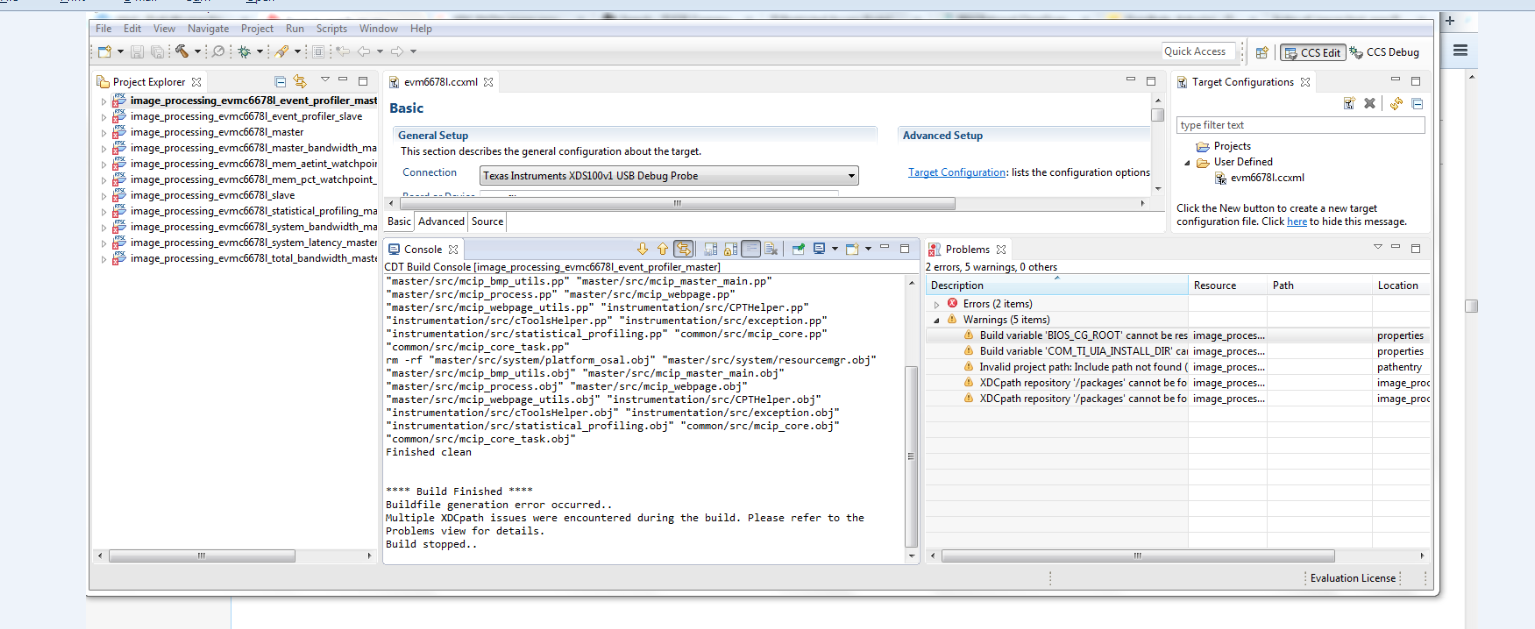Click the Display Selected Console icon
Image resolution: width=1535 pixels, height=629 pixels.
click(819, 249)
